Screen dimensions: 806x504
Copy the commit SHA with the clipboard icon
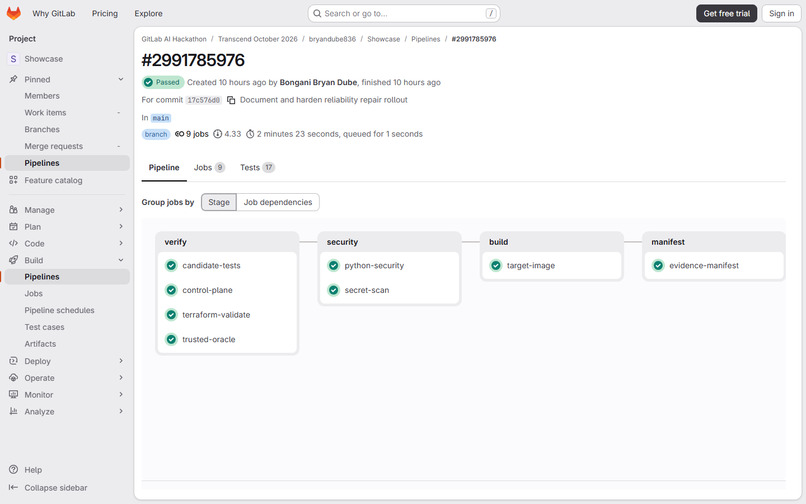click(231, 100)
